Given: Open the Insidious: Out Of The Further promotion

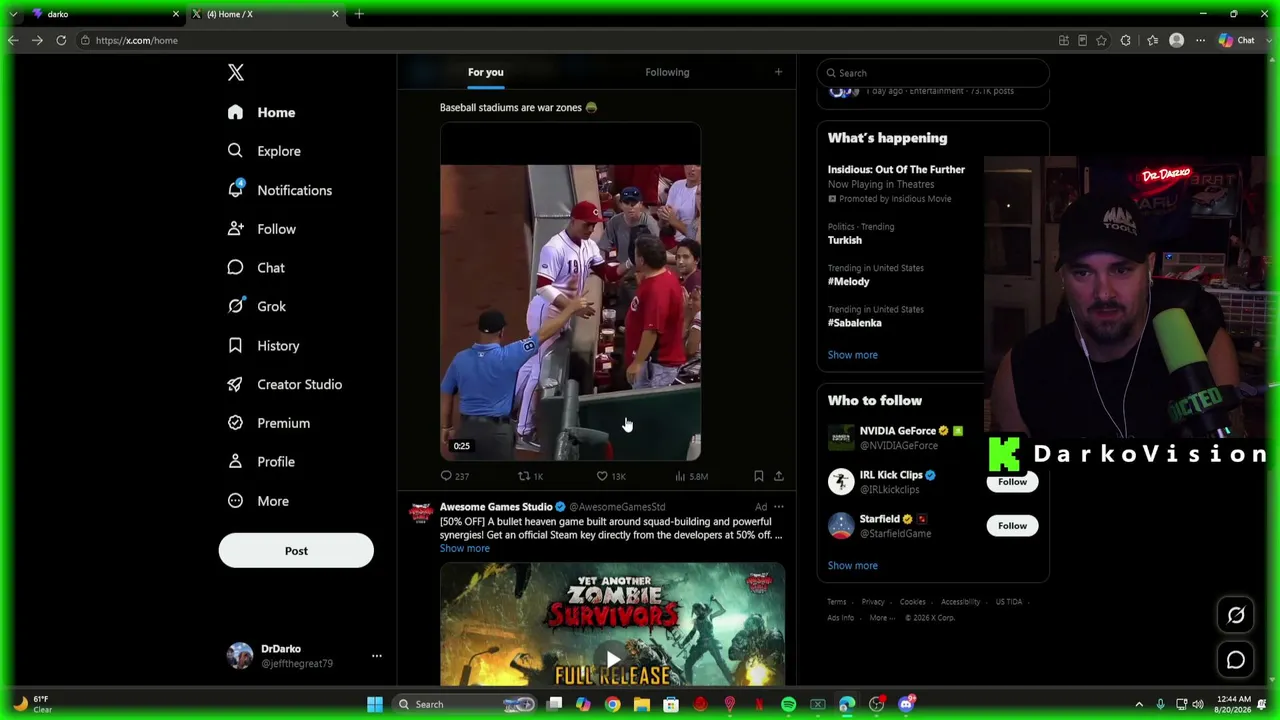Looking at the screenshot, I should coord(896,170).
